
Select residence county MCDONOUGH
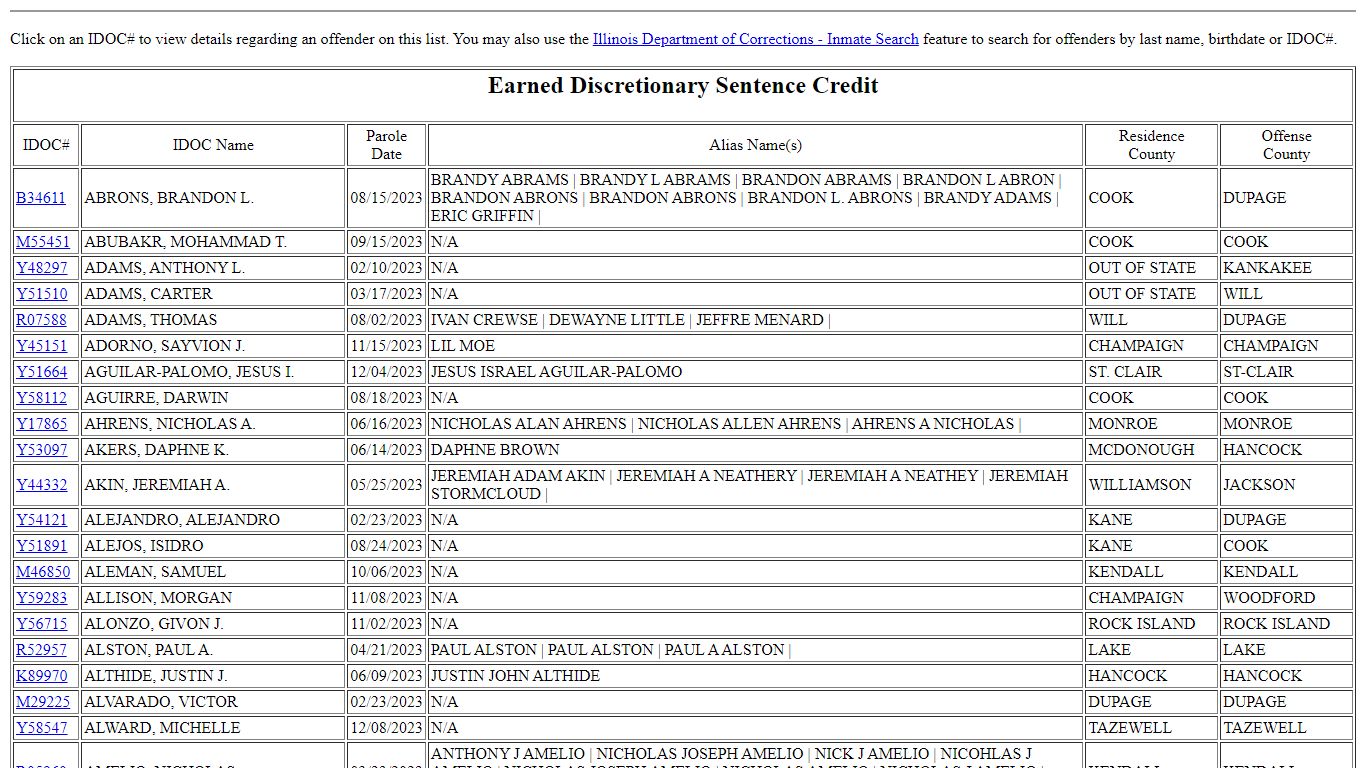tap(1144, 450)
